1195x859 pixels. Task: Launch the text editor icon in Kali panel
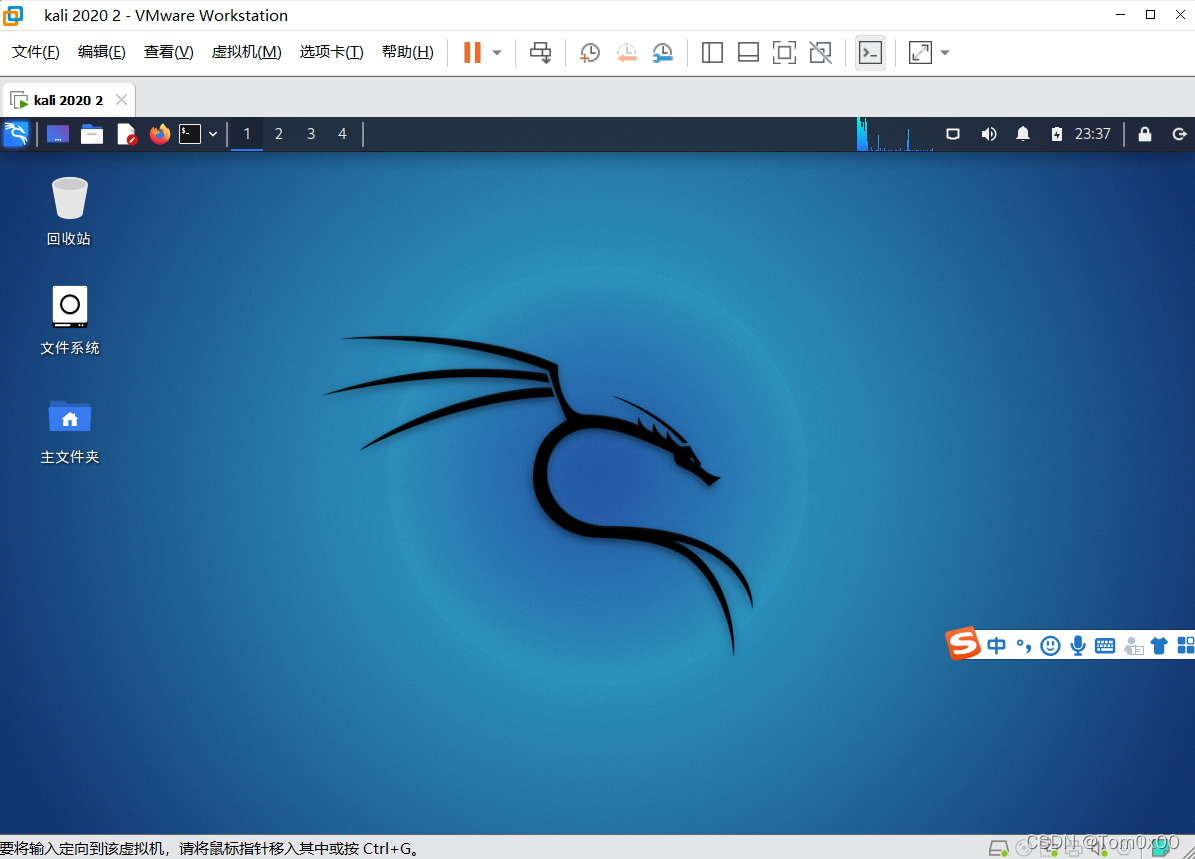click(x=127, y=134)
